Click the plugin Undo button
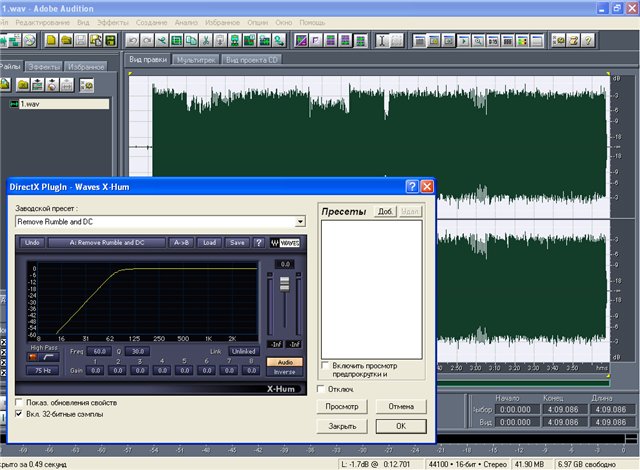This screenshot has height=470, width=640. pos(32,242)
